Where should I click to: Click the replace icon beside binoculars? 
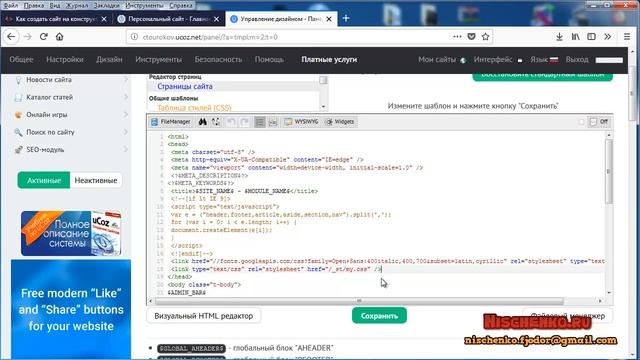tap(216, 122)
